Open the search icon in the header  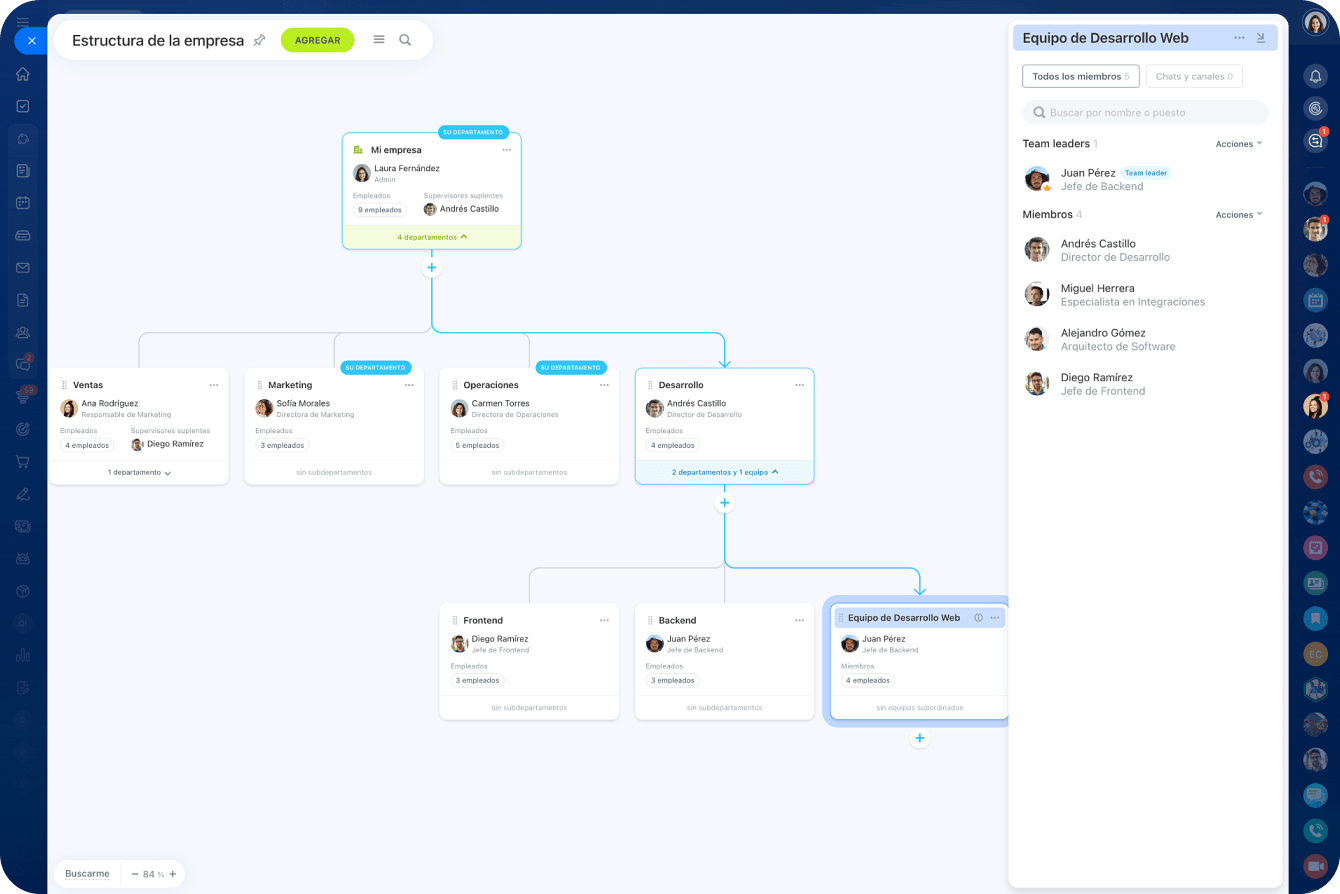[x=405, y=40]
